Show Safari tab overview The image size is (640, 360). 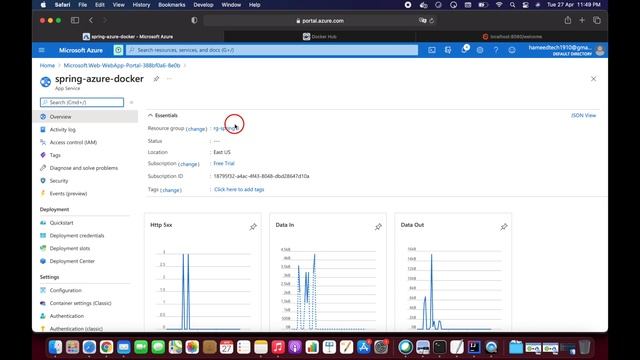click(597, 20)
